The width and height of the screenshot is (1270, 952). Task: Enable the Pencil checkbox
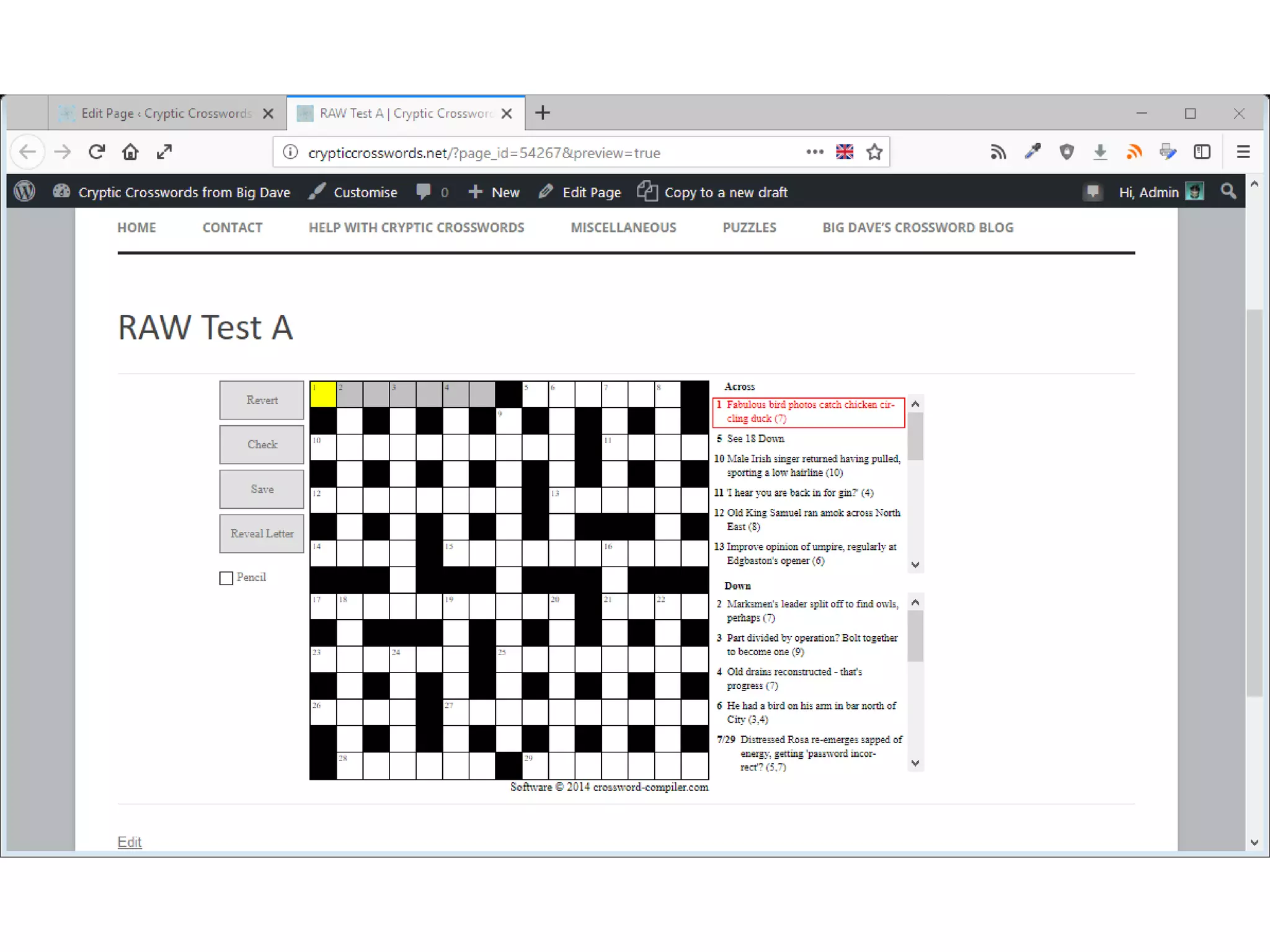click(226, 578)
